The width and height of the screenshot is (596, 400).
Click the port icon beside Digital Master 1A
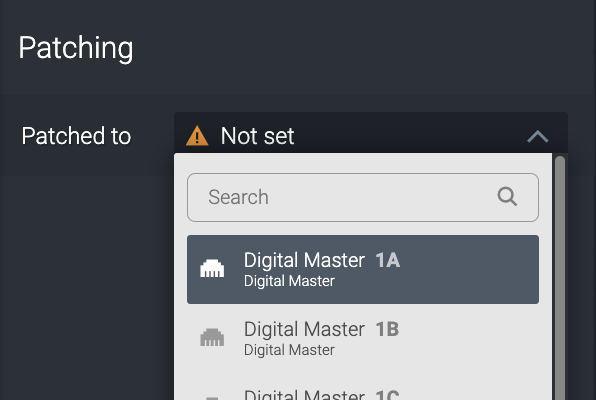click(x=212, y=268)
